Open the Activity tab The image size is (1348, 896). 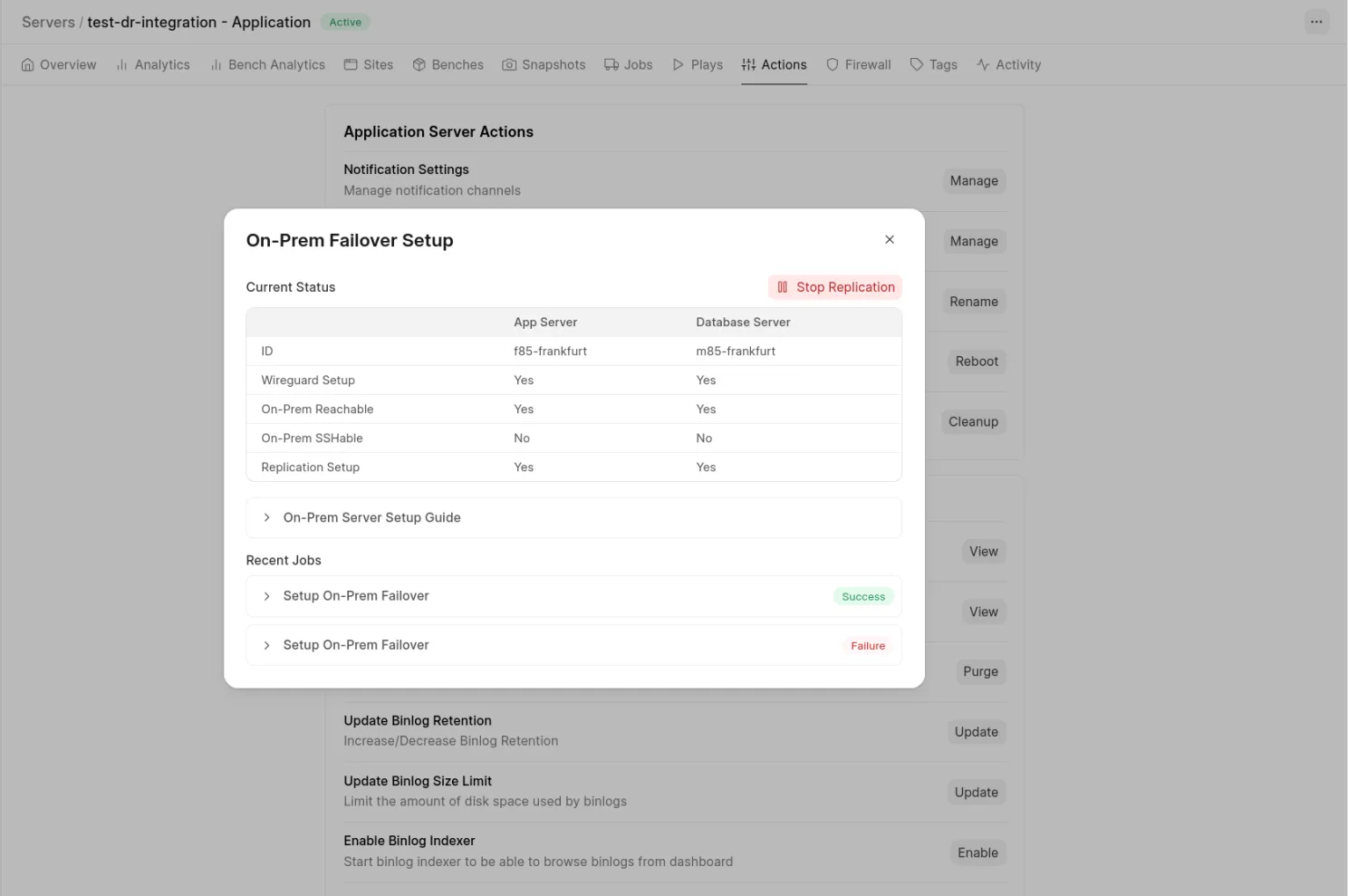(1008, 65)
